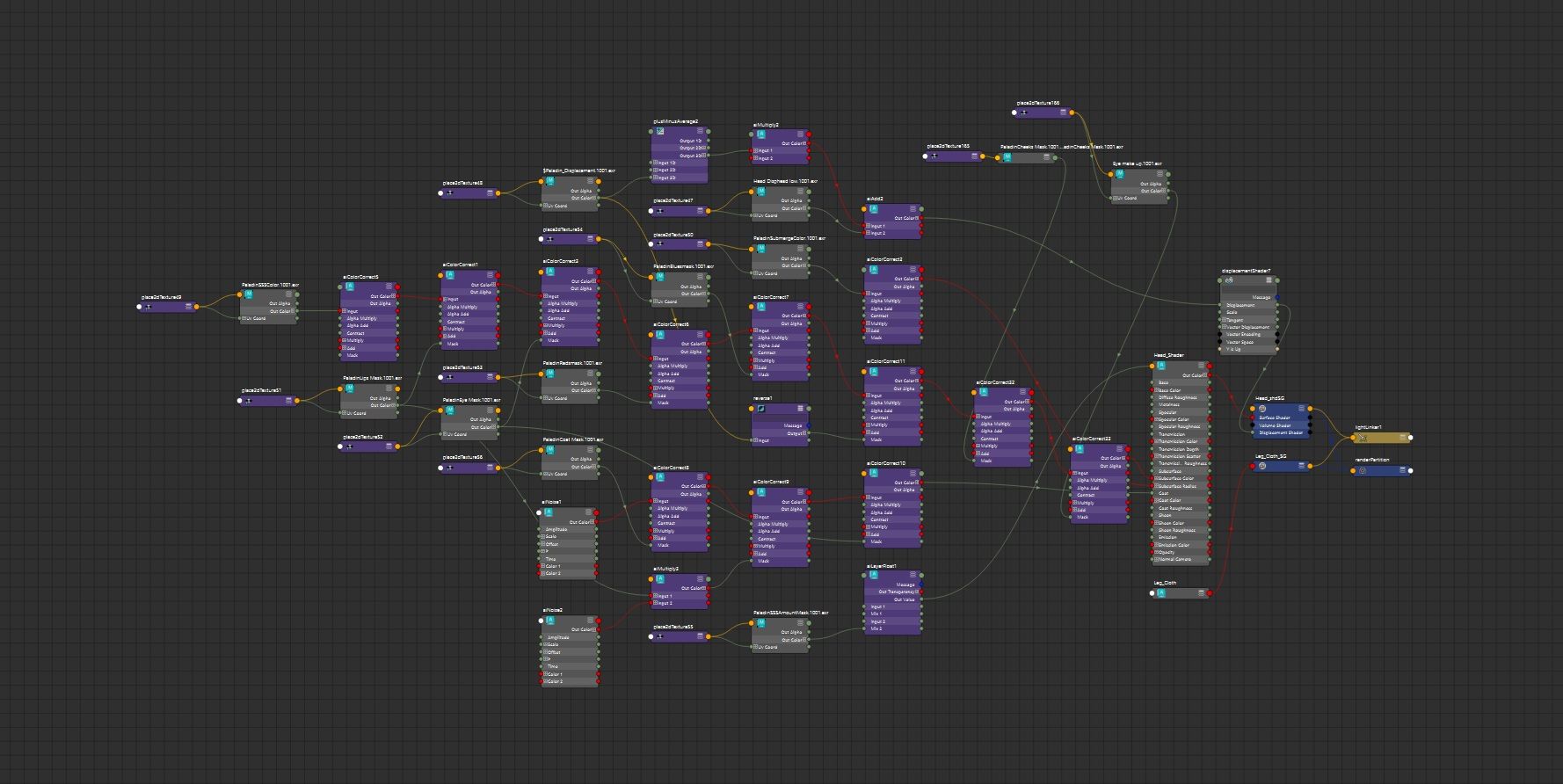Toggle view mode of aiColorCorrect5 node

pyautogui.click(x=389, y=287)
